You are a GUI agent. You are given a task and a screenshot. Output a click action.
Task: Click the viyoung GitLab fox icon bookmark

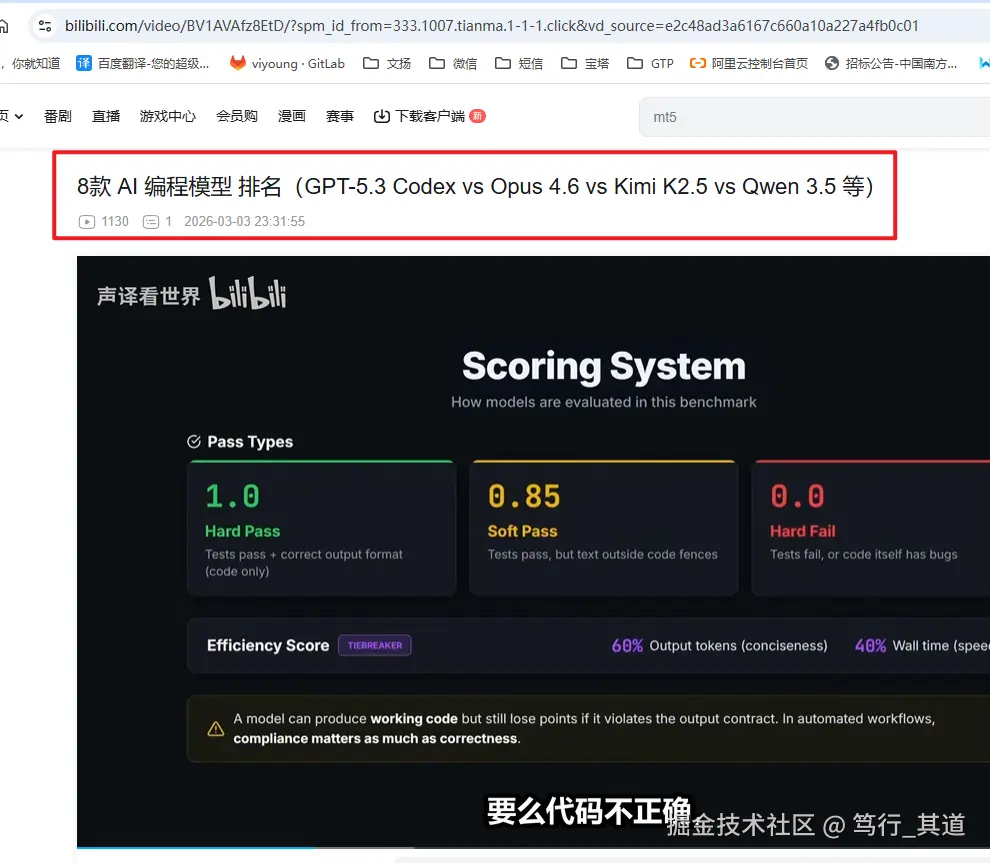(x=238, y=63)
